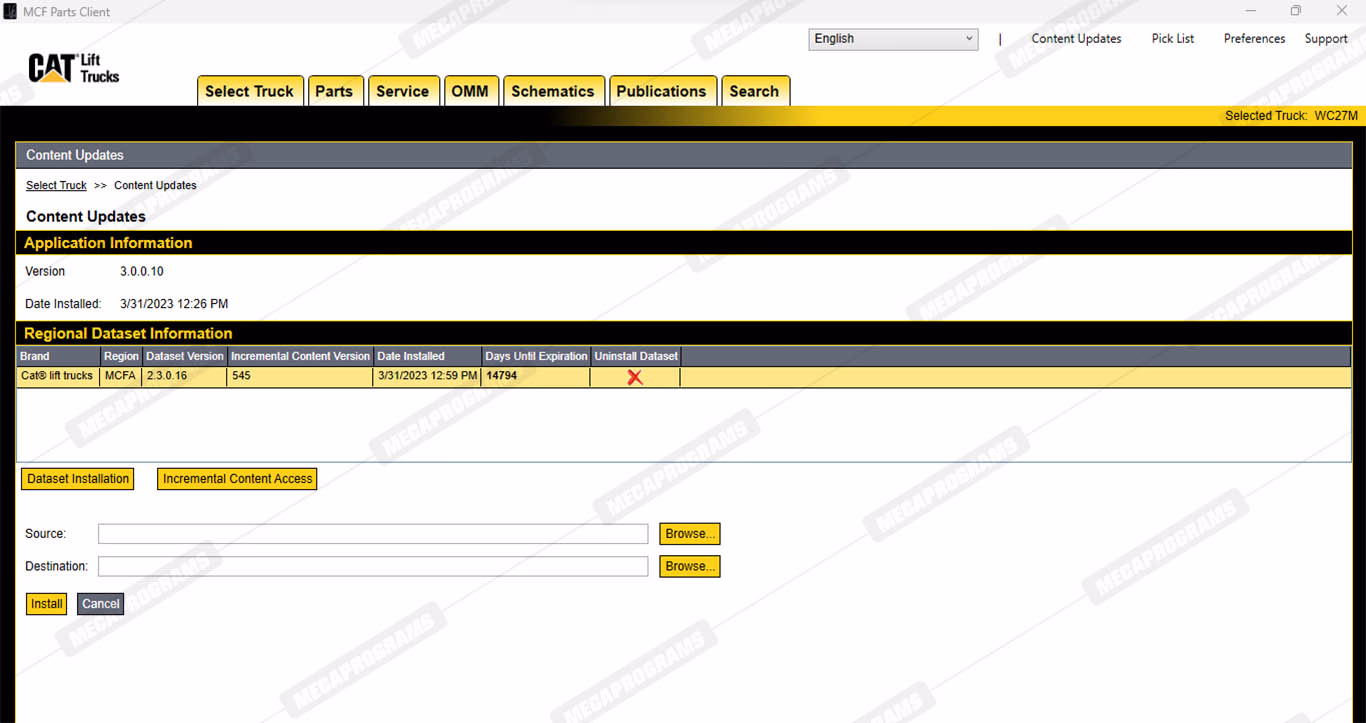Click Browse next to the Destination field
This screenshot has width=1366, height=723.
pyautogui.click(x=689, y=567)
